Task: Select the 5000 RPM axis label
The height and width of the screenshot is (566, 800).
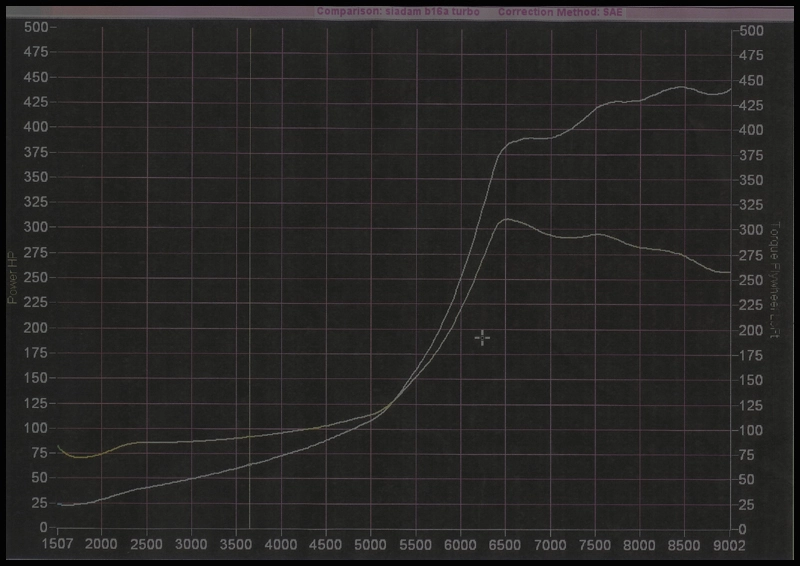Action: (370, 545)
